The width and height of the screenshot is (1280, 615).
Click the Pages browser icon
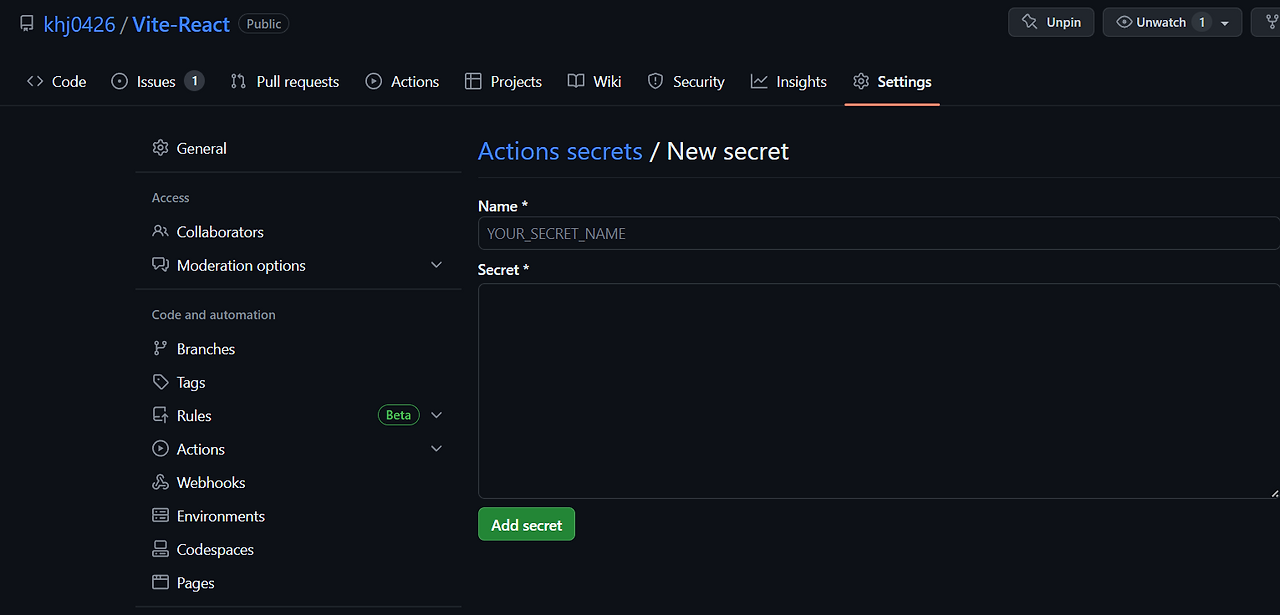coord(160,582)
